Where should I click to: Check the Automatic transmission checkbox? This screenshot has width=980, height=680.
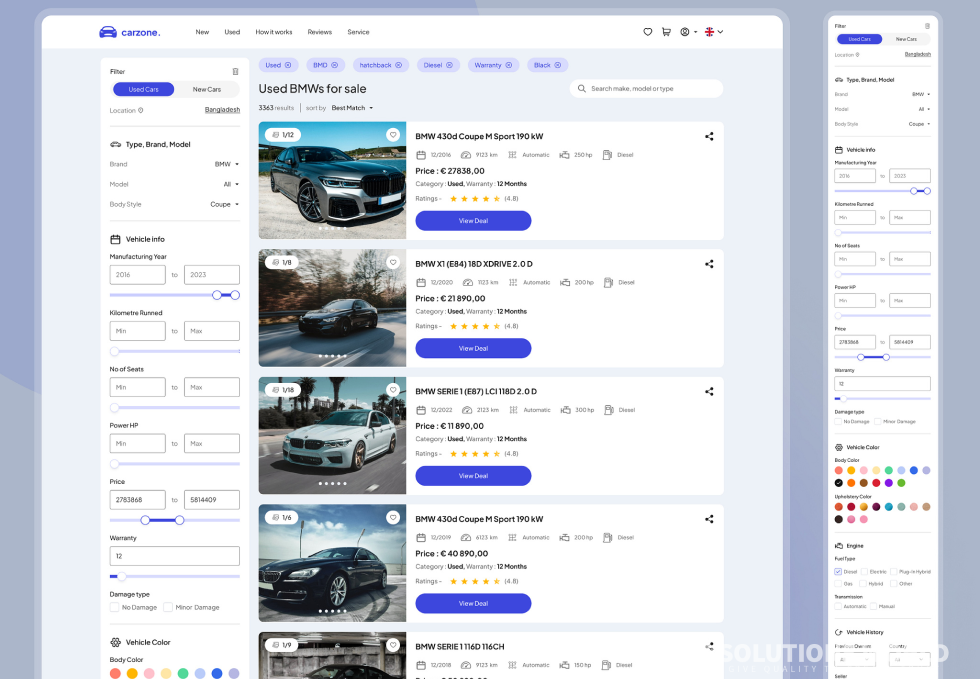coord(838,606)
